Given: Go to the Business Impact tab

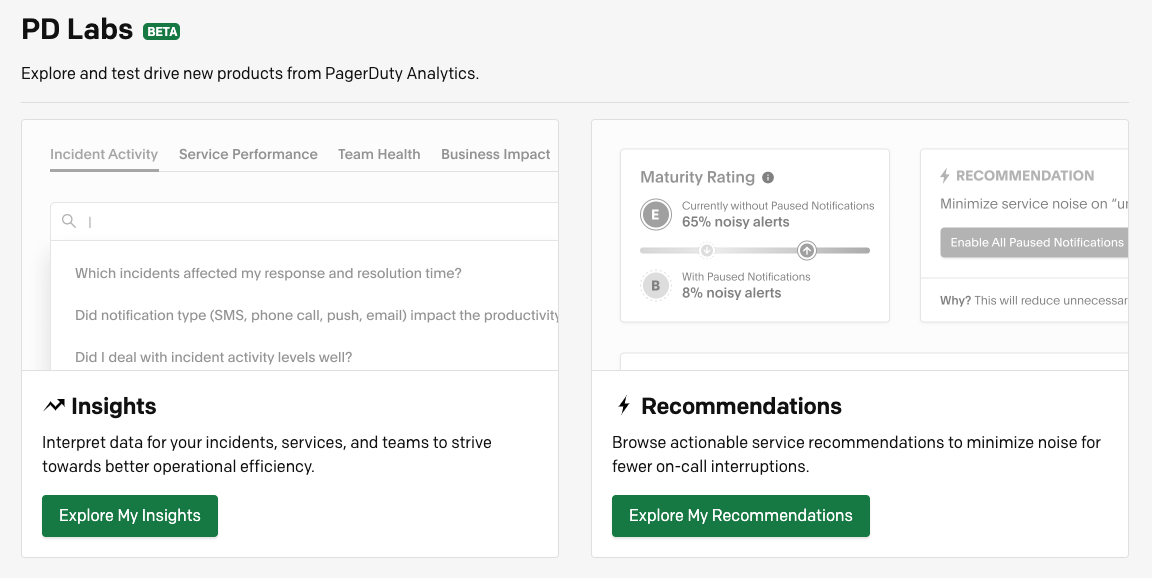Looking at the screenshot, I should coord(495,154).
